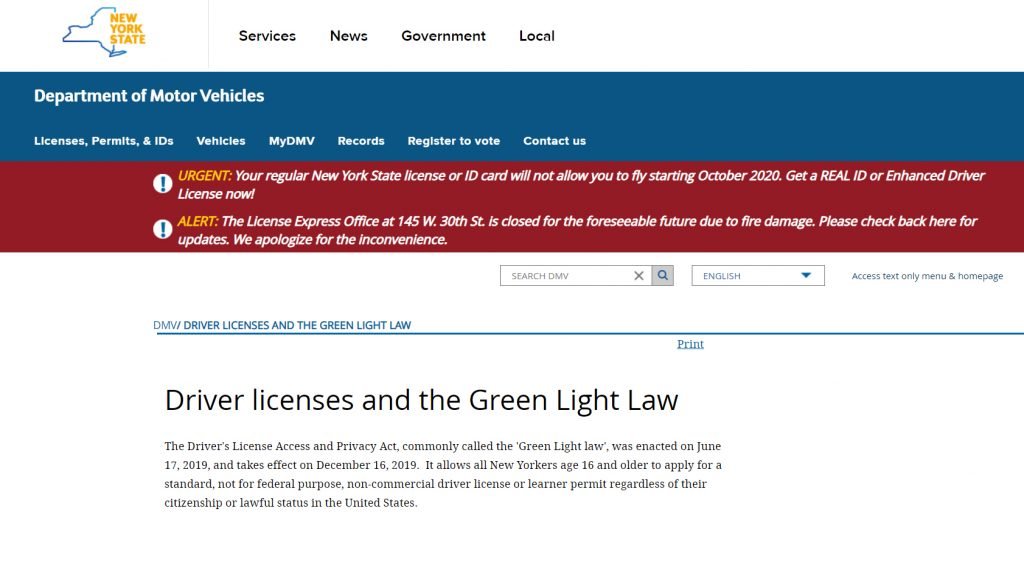Image resolution: width=1024 pixels, height=576 pixels.
Task: Select Government in top navigation
Action: point(443,36)
